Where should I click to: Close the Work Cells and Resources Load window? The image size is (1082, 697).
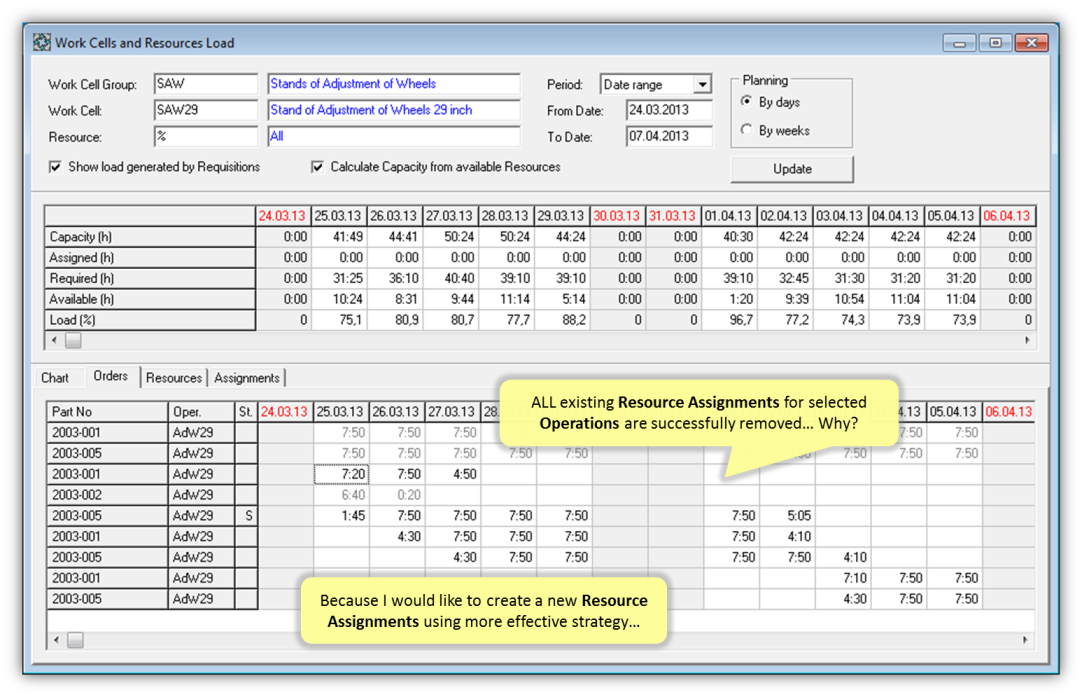tap(1032, 43)
